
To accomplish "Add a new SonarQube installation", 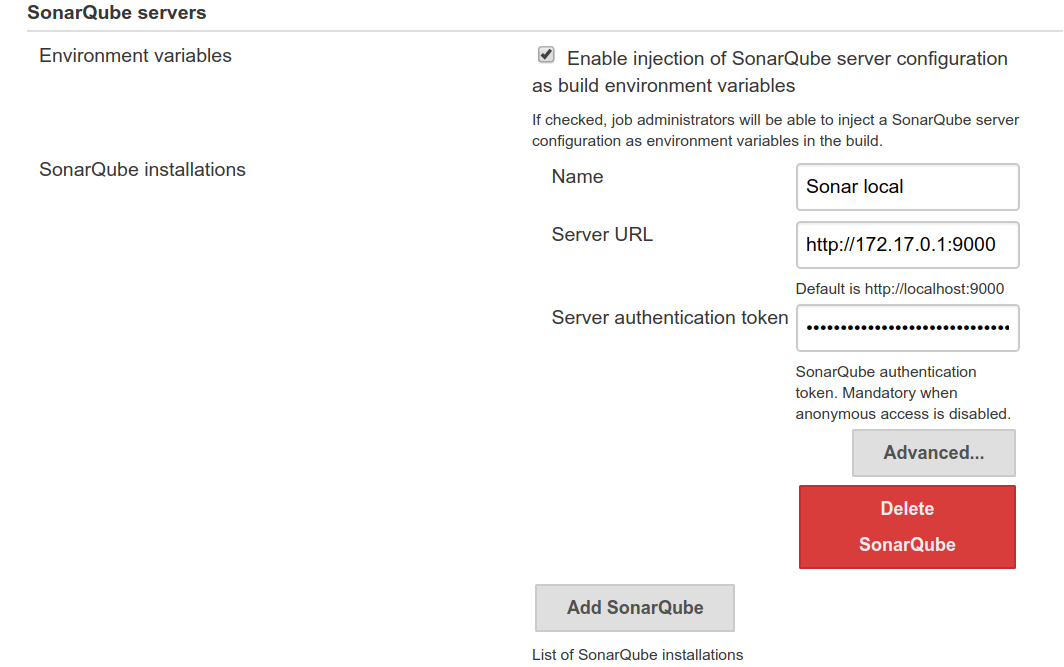I will (x=634, y=607).
